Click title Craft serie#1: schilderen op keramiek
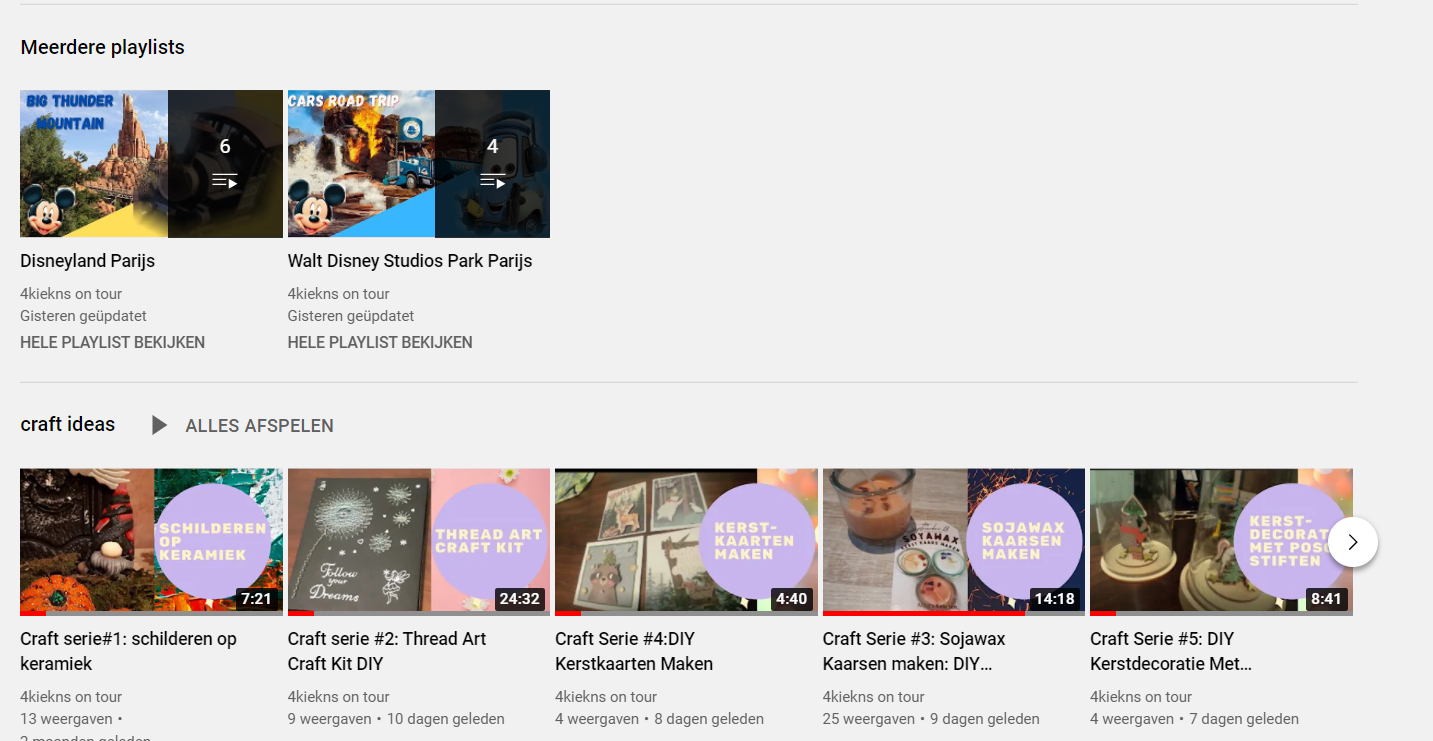1433x741 pixels. point(129,651)
